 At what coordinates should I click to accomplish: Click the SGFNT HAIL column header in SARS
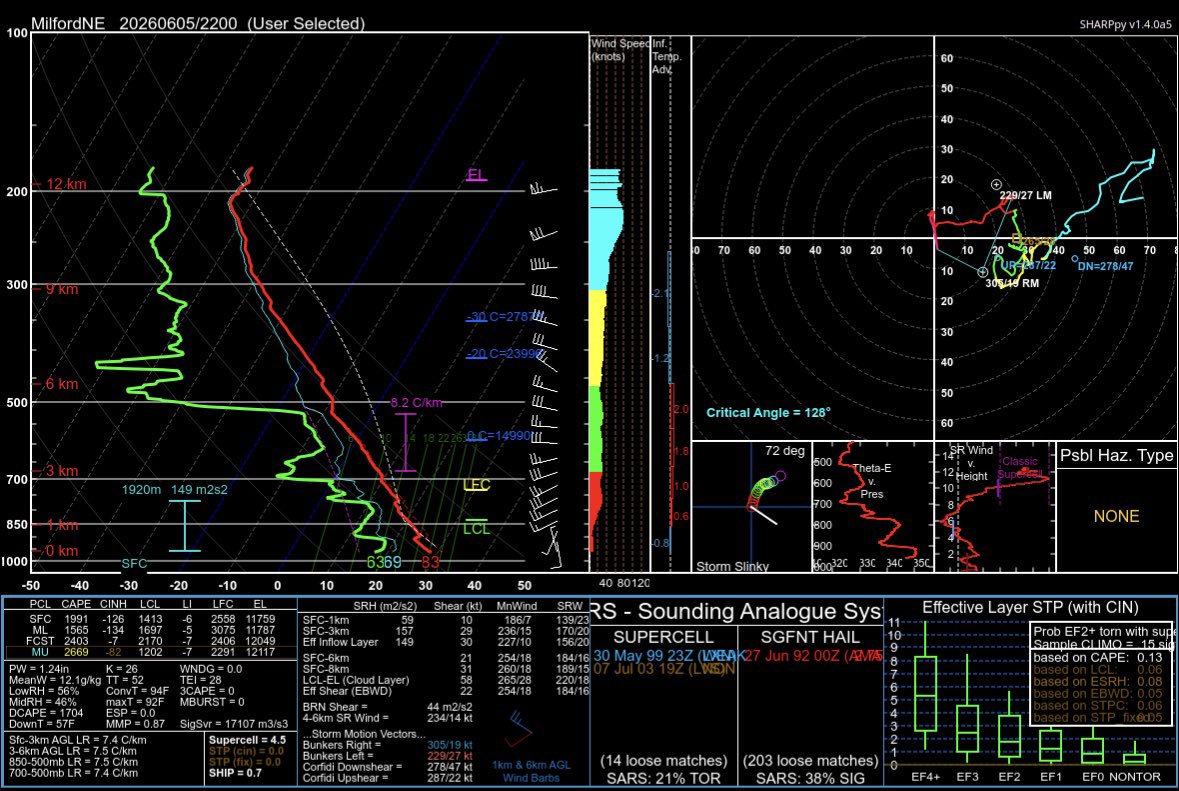(809, 637)
